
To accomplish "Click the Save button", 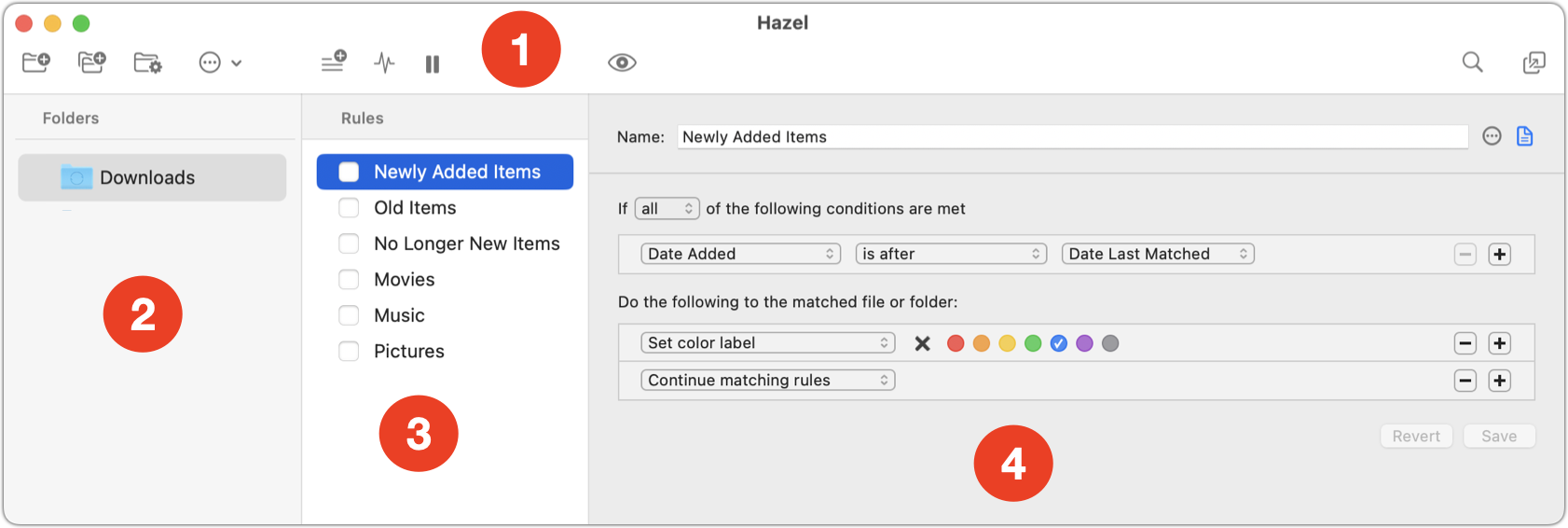I will (1499, 436).
